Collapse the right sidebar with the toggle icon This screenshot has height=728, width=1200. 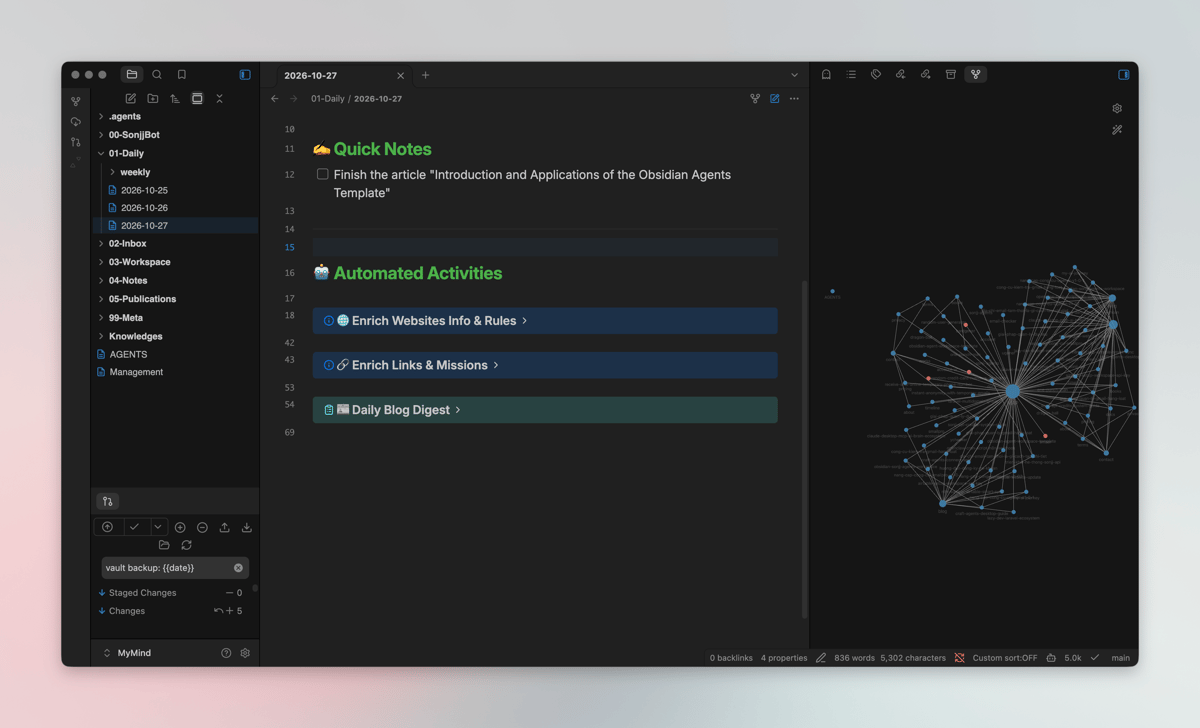(1124, 75)
